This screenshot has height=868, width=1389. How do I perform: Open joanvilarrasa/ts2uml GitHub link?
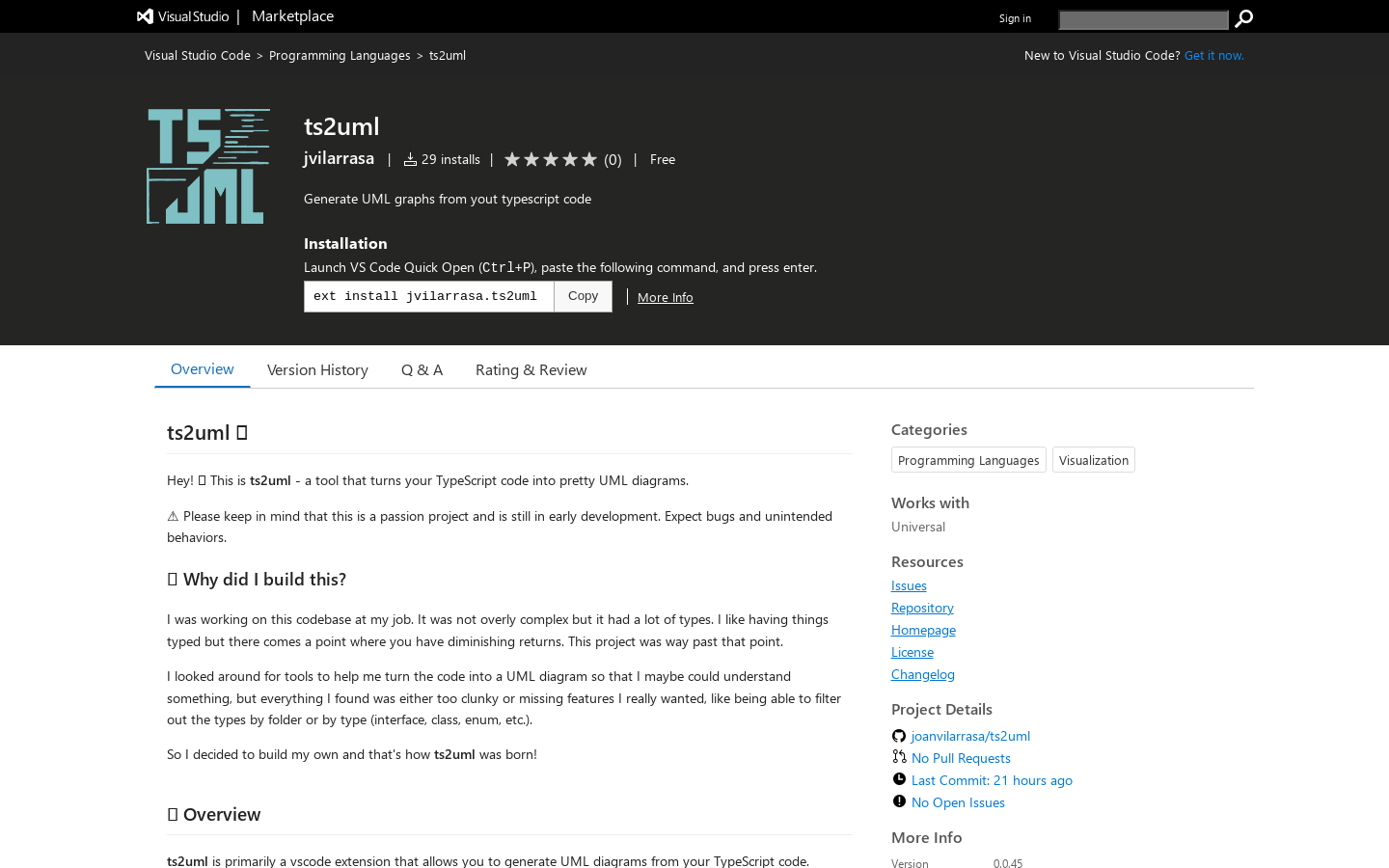point(970,736)
